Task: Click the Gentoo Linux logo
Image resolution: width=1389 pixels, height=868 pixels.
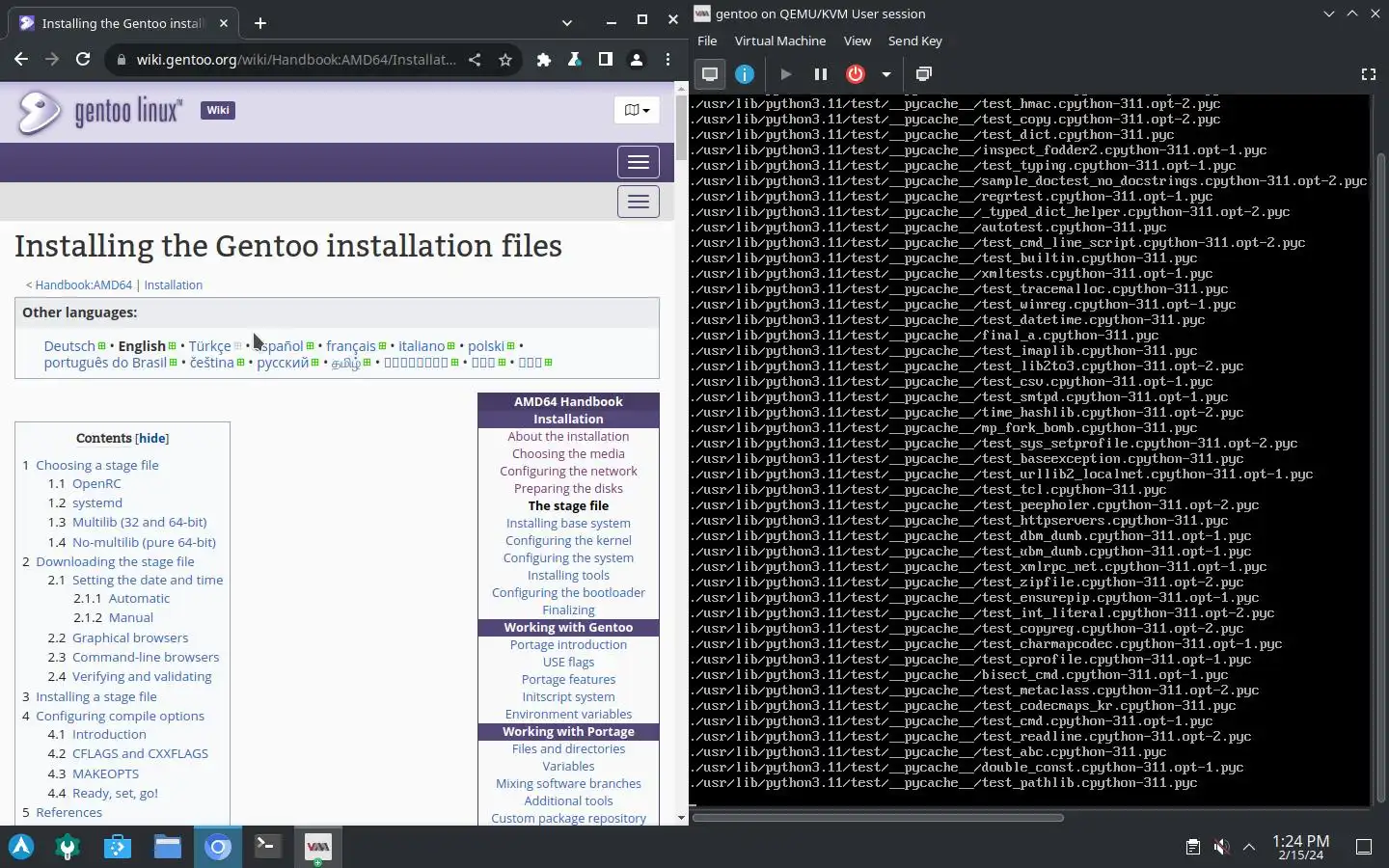Action: [x=99, y=112]
